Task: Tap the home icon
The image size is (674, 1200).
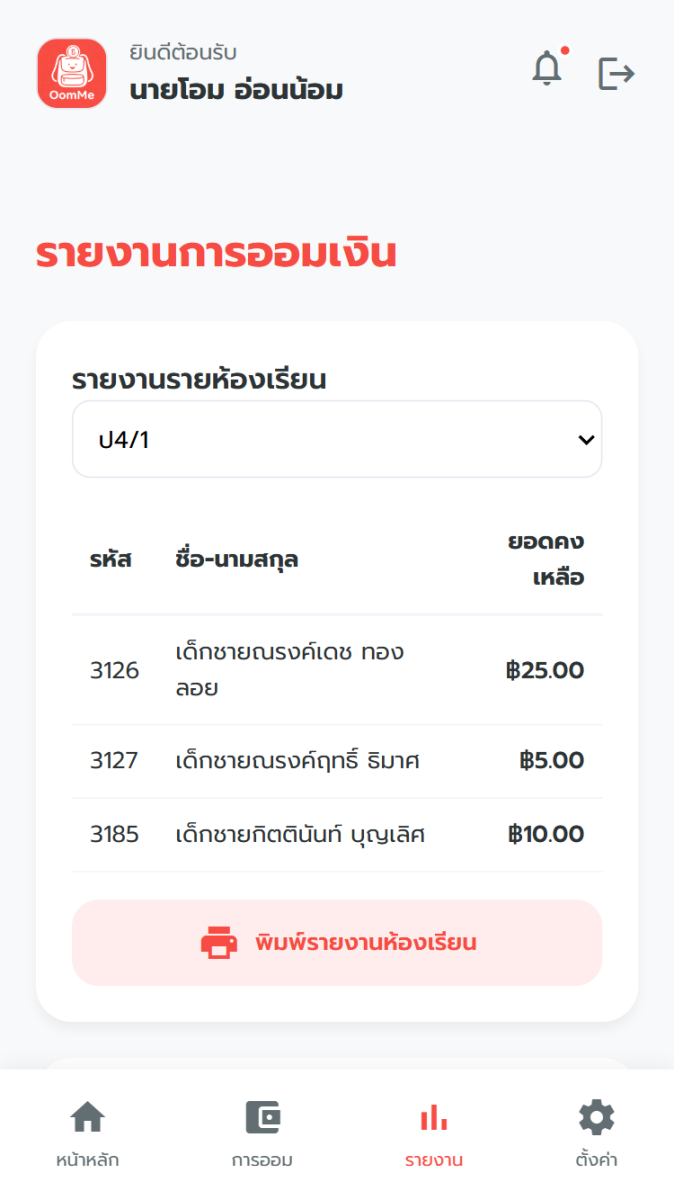Action: tap(87, 1117)
